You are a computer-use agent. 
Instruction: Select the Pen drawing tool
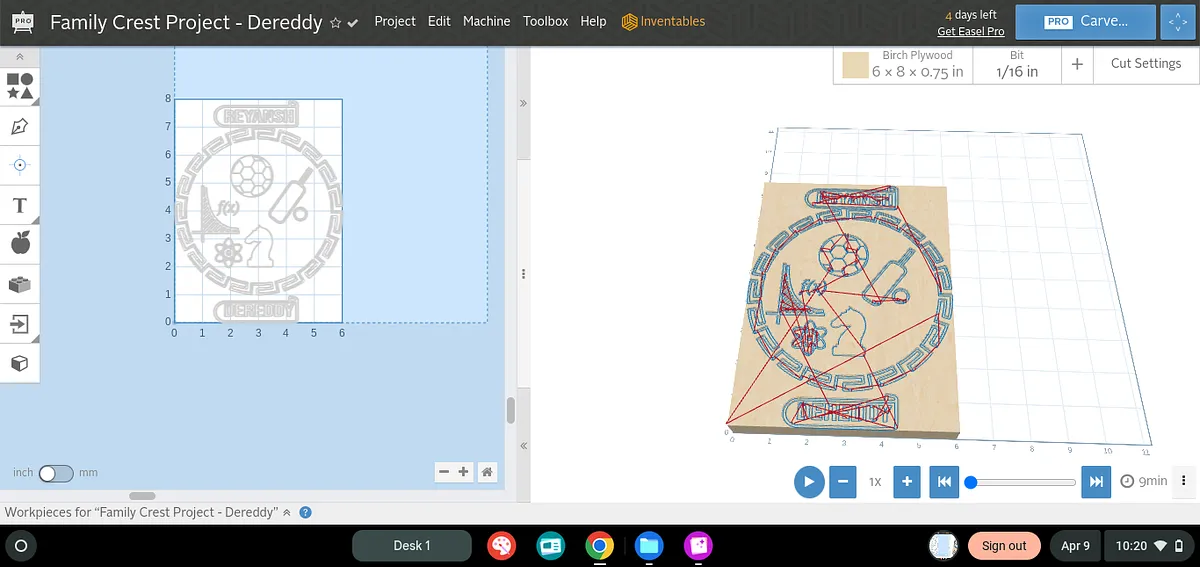[20, 127]
